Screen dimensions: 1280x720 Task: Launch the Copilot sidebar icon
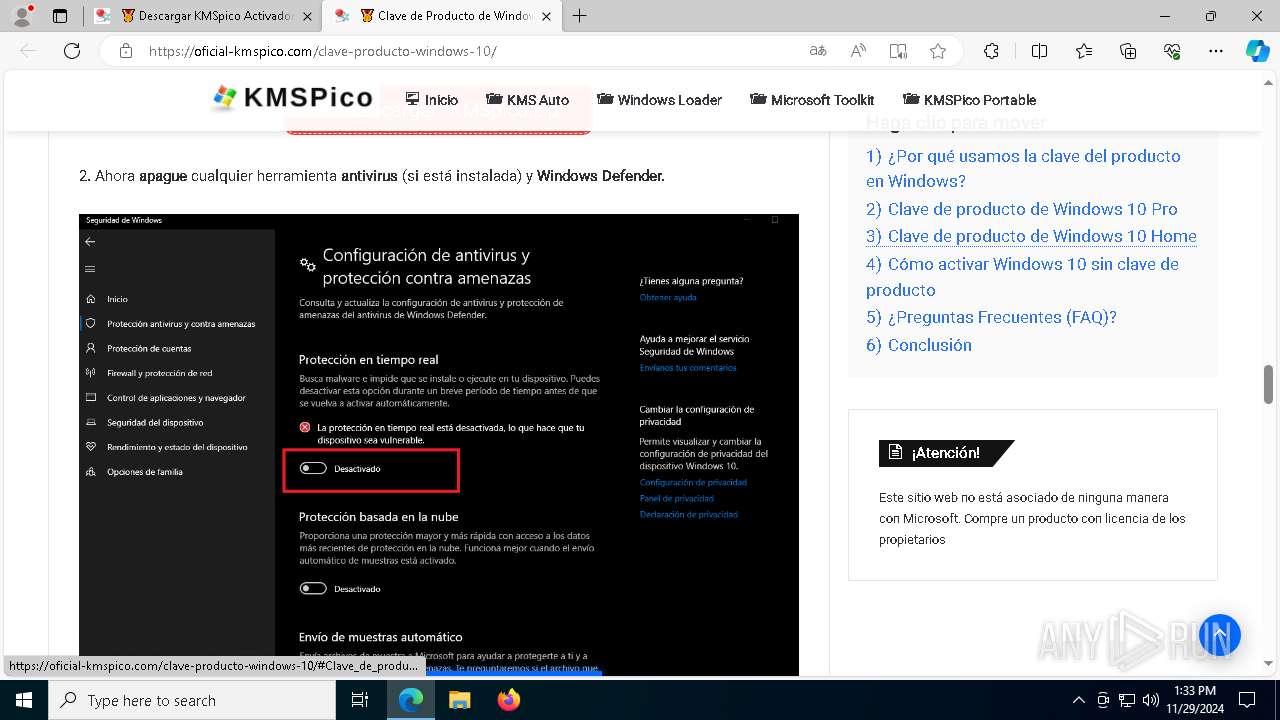point(1257,51)
